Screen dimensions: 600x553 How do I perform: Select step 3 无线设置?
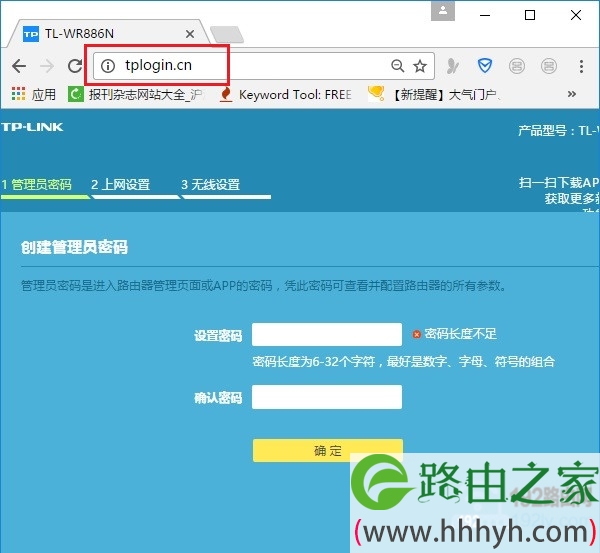(x=211, y=184)
